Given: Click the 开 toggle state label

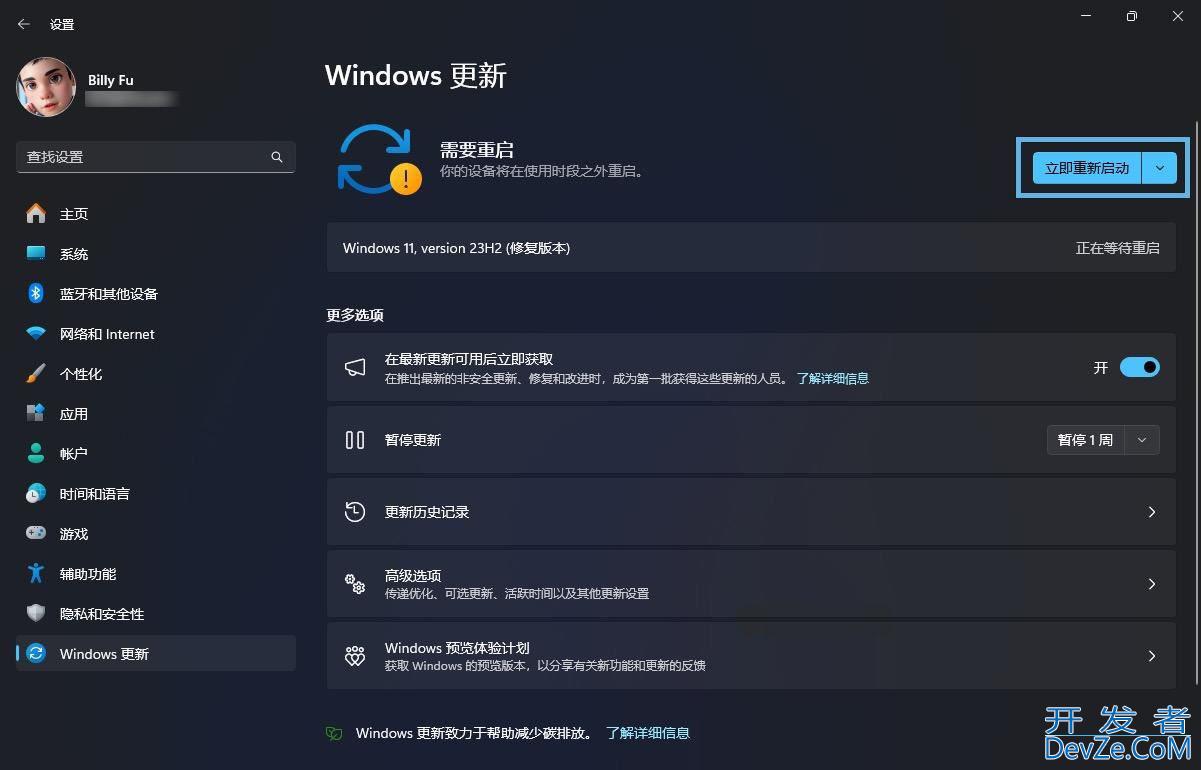Looking at the screenshot, I should (1101, 368).
